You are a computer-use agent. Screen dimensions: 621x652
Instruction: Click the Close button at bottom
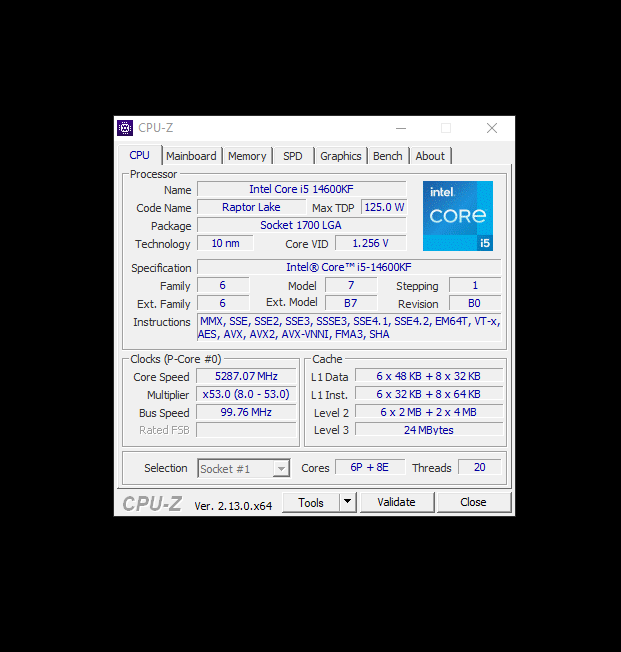473,502
